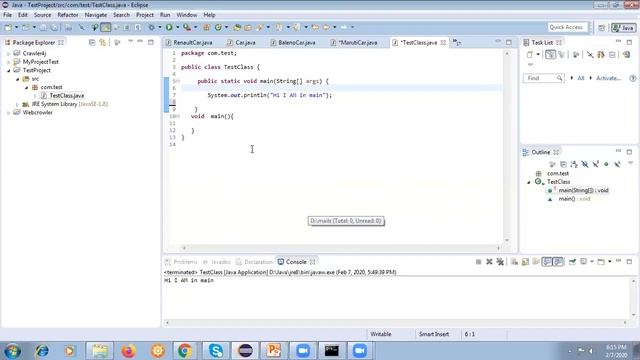Select main(String[]) : void in Outline

point(583,190)
